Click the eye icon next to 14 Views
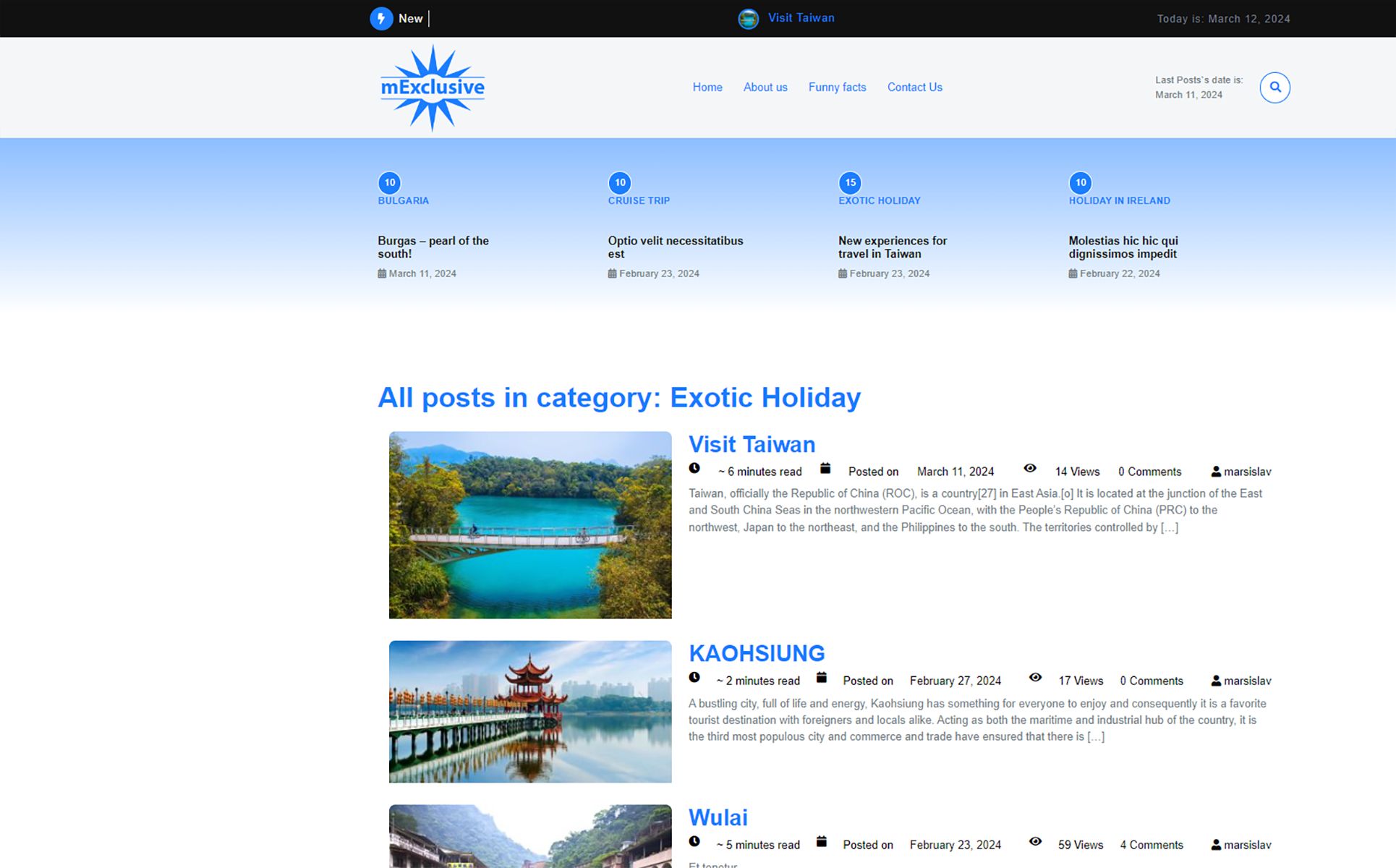This screenshot has width=1396, height=868. (x=1030, y=468)
